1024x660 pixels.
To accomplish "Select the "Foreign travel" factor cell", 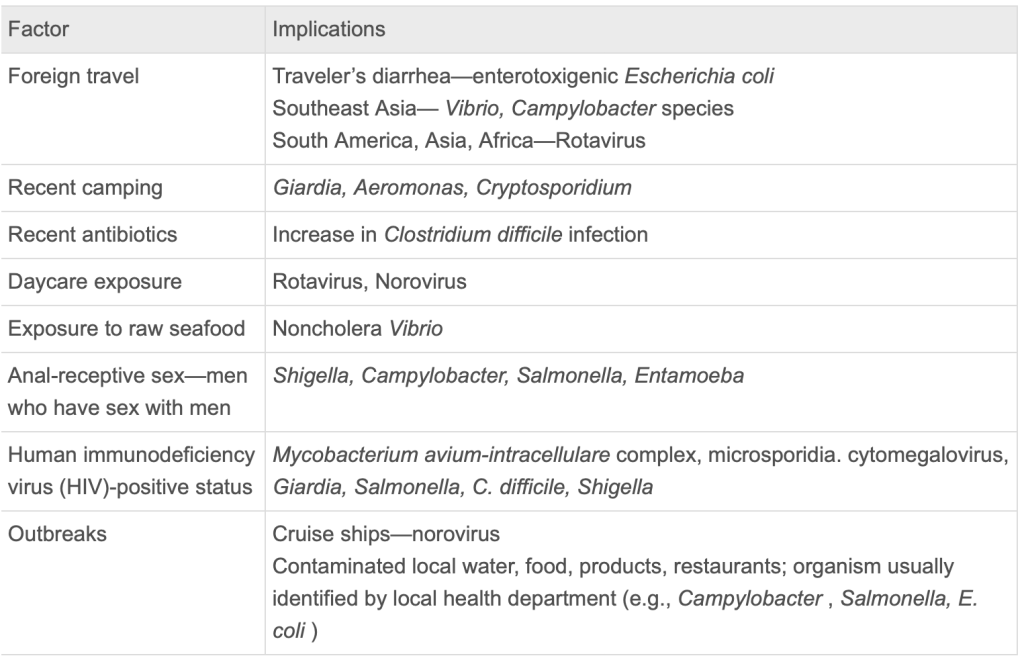I will (x=73, y=77).
